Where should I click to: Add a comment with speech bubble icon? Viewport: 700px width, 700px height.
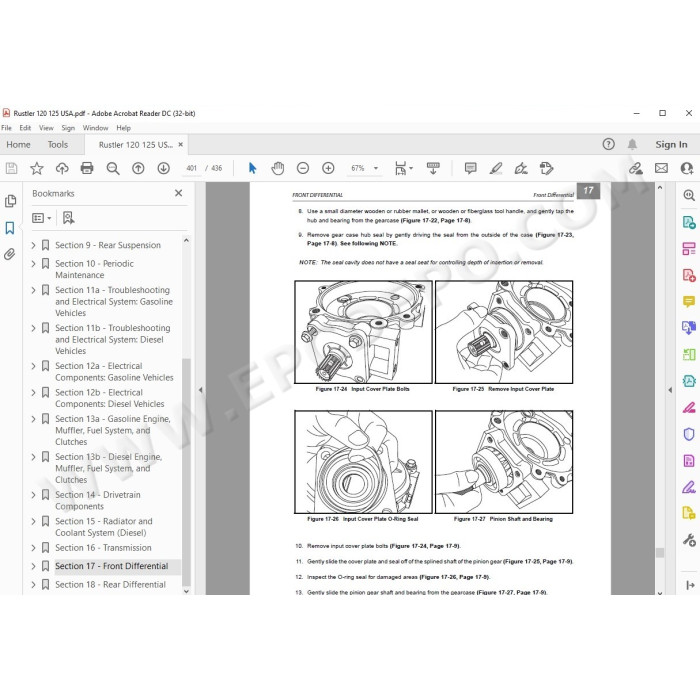[x=471, y=168]
